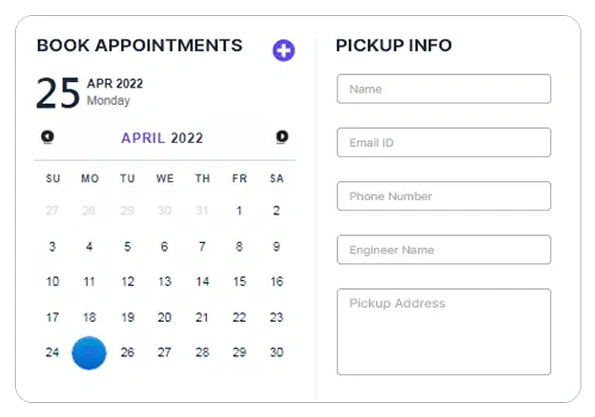Image resolution: width=595 pixels, height=417 pixels.
Task: Pick date 11 in Monday column
Action: [89, 282]
